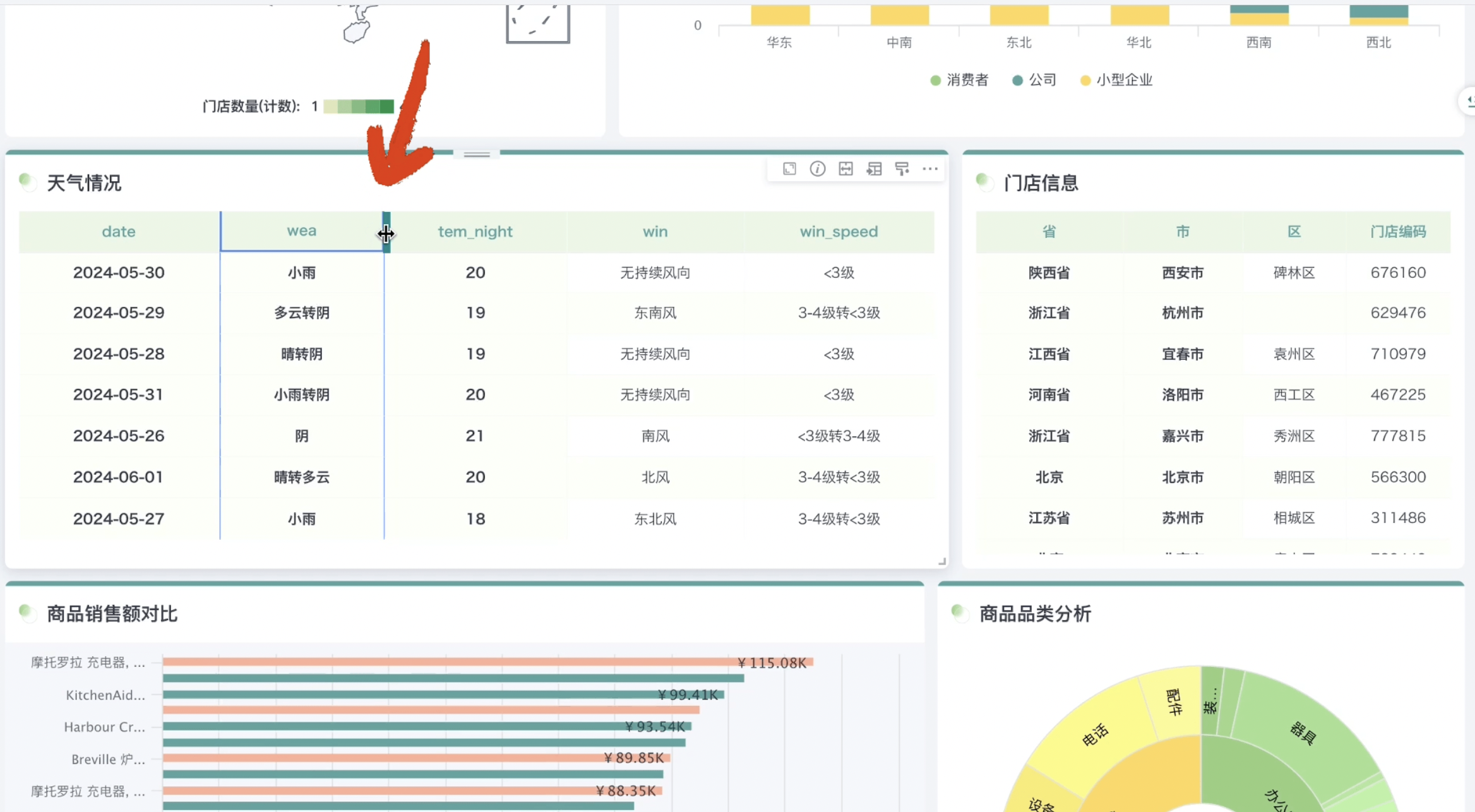Click the 区 column header in 门店信息

(1294, 232)
